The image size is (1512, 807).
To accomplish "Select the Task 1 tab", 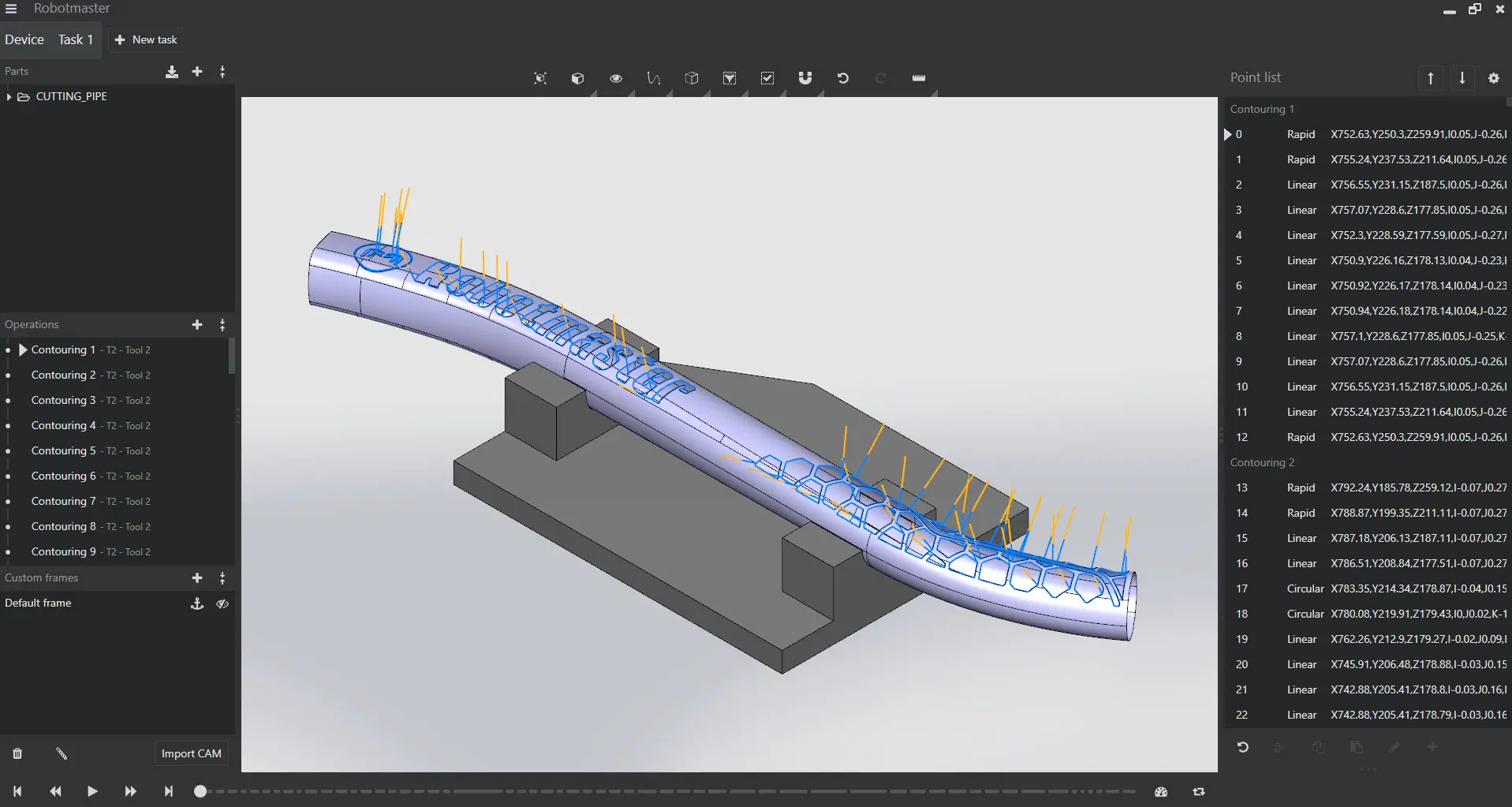I will click(x=76, y=39).
